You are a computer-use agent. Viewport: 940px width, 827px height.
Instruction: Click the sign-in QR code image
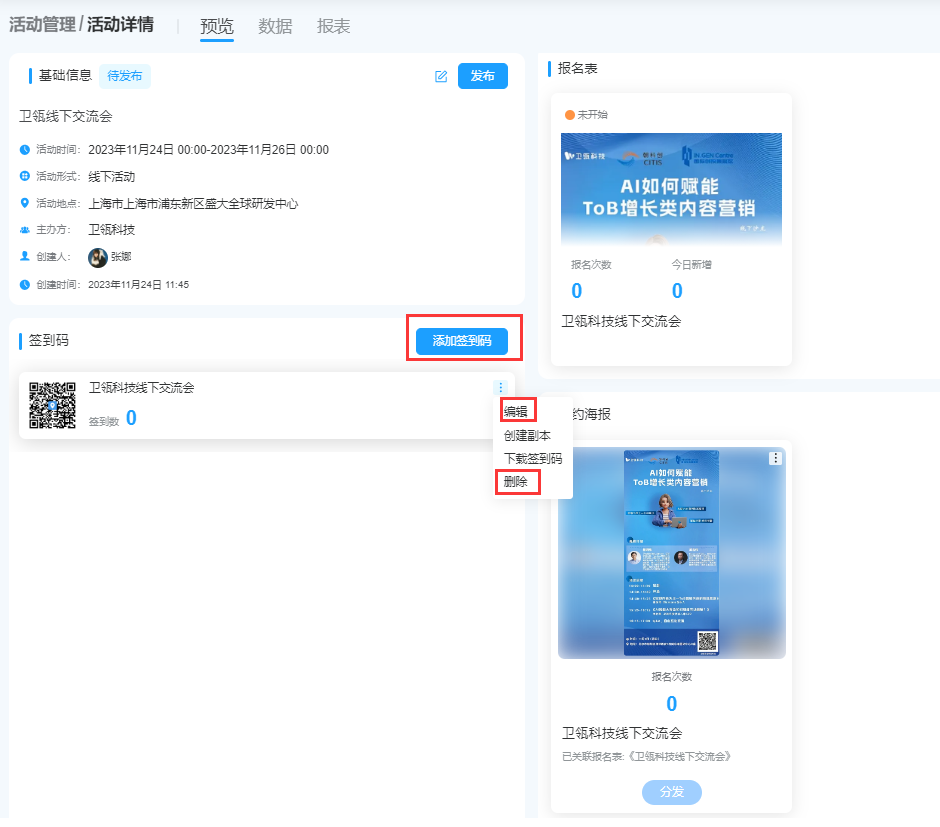(x=53, y=405)
